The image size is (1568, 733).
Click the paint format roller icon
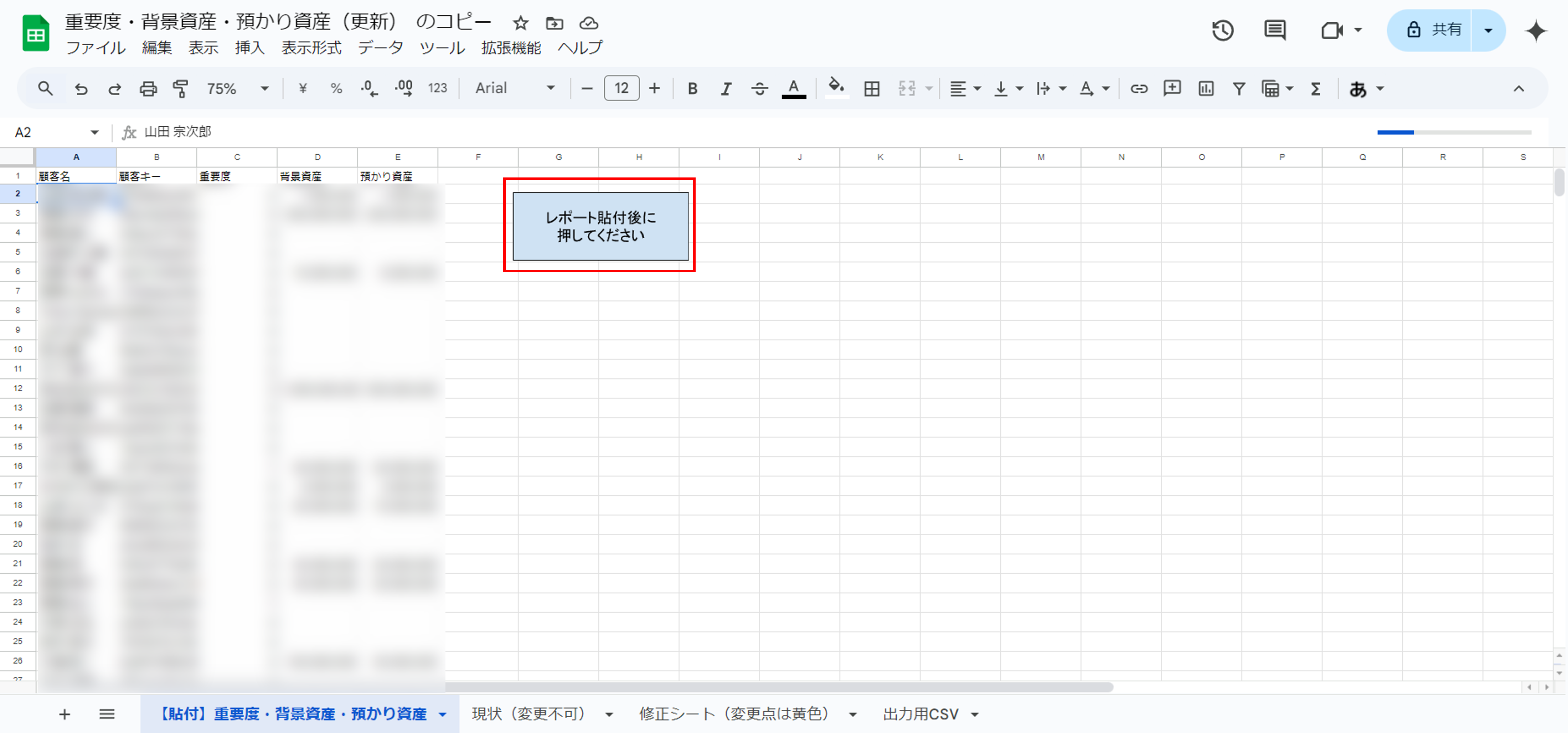(x=180, y=89)
